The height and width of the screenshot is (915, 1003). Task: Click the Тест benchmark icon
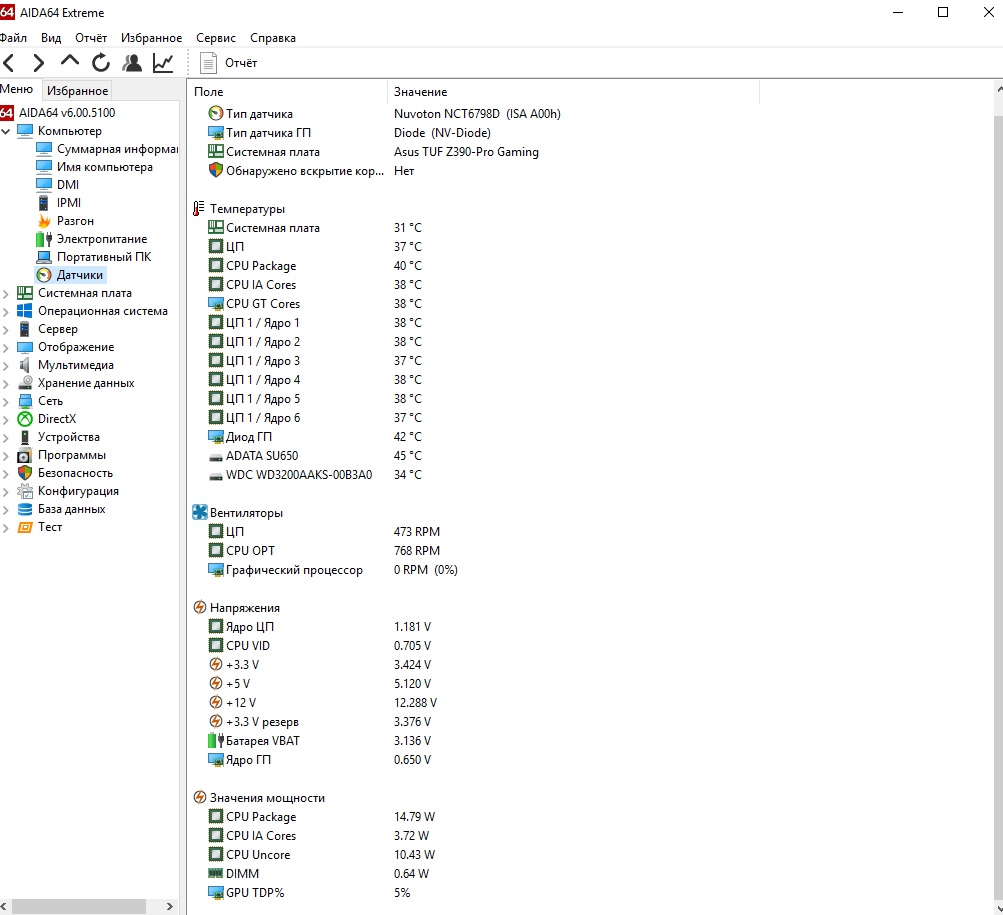click(x=25, y=527)
